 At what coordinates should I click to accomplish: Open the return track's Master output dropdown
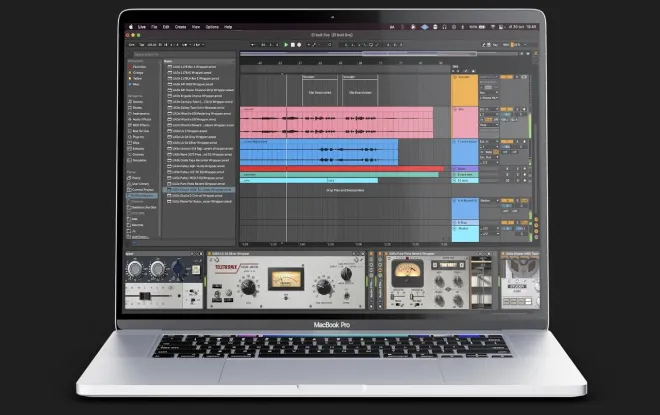pyautogui.click(x=489, y=201)
